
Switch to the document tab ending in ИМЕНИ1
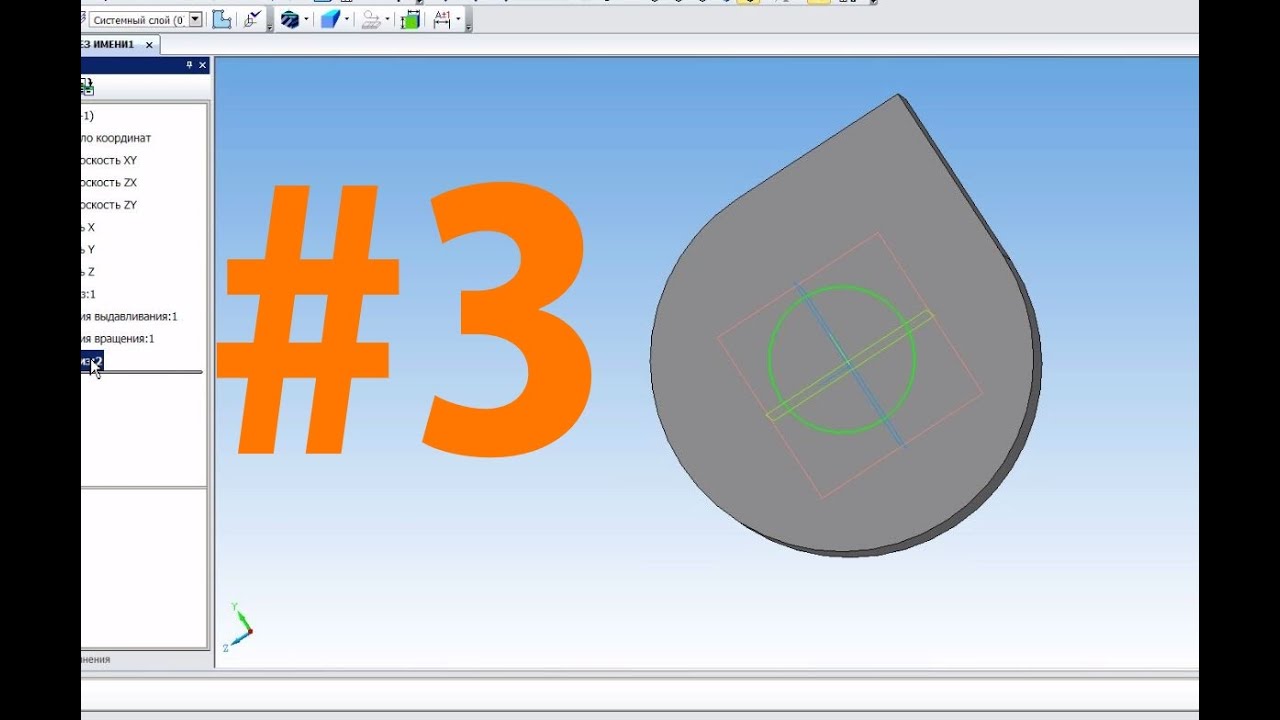pyautogui.click(x=114, y=45)
